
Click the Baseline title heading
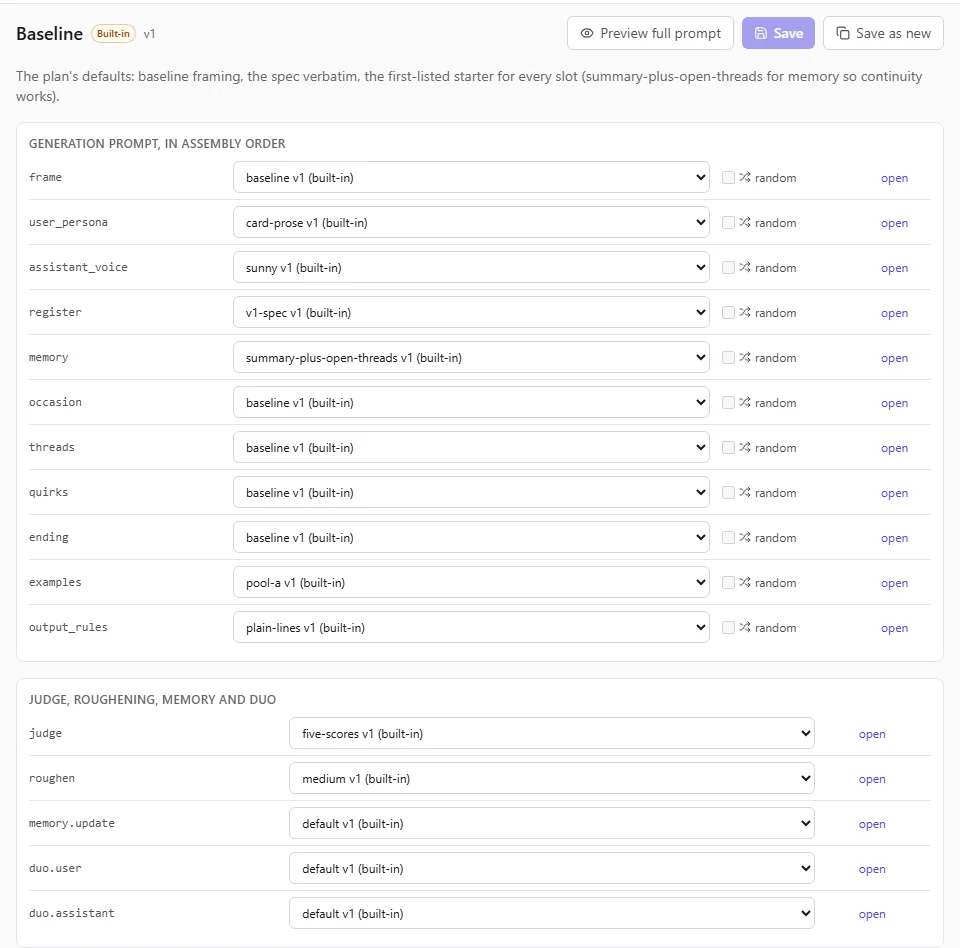pos(50,34)
